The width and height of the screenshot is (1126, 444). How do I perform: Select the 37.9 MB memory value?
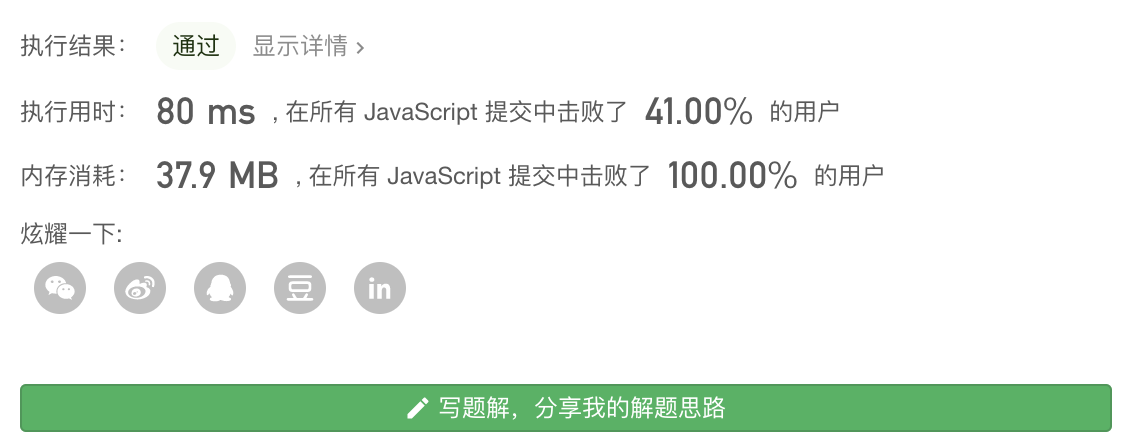[x=217, y=175]
